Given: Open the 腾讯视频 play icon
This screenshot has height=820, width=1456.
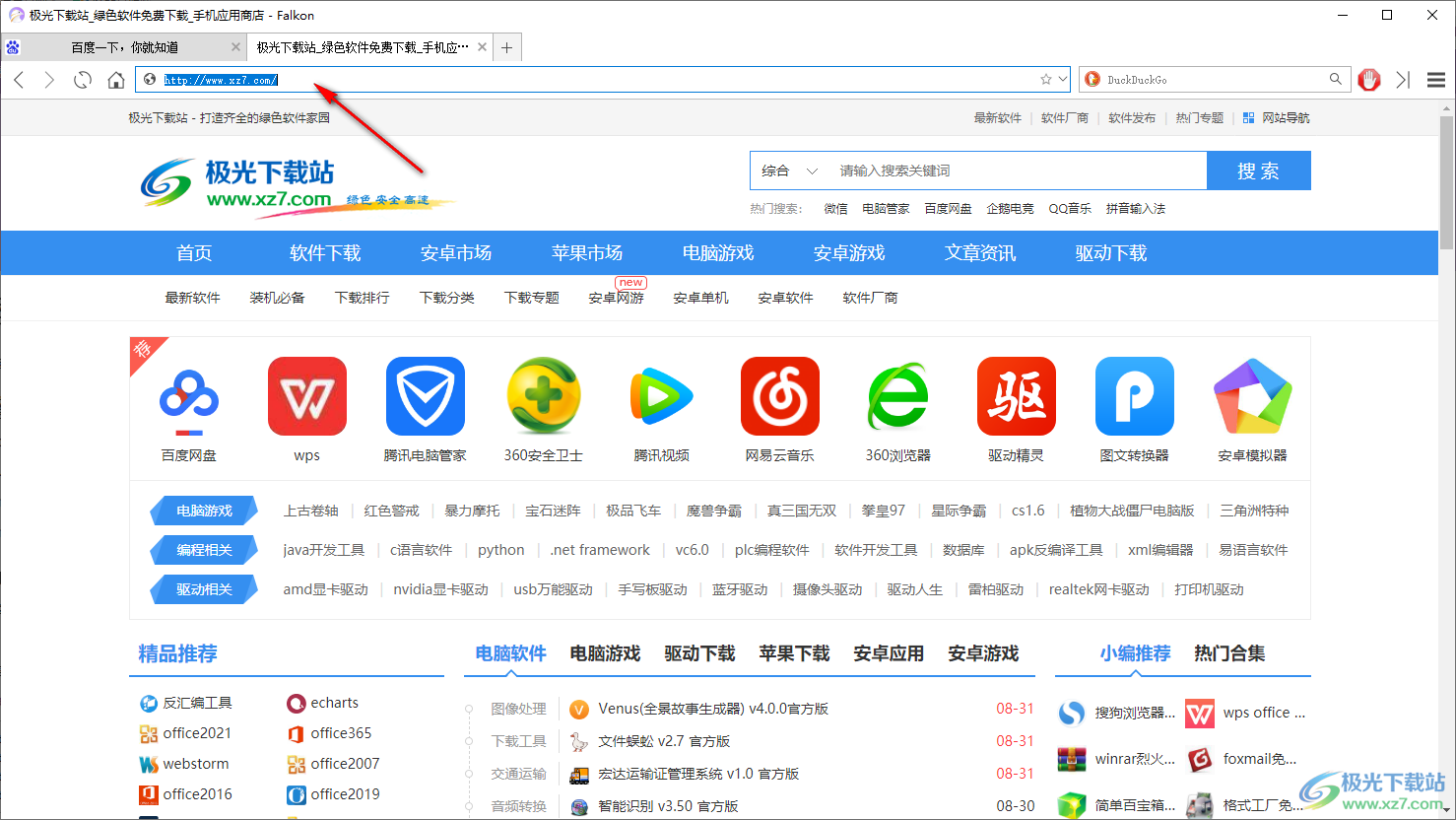Looking at the screenshot, I should pos(662,396).
